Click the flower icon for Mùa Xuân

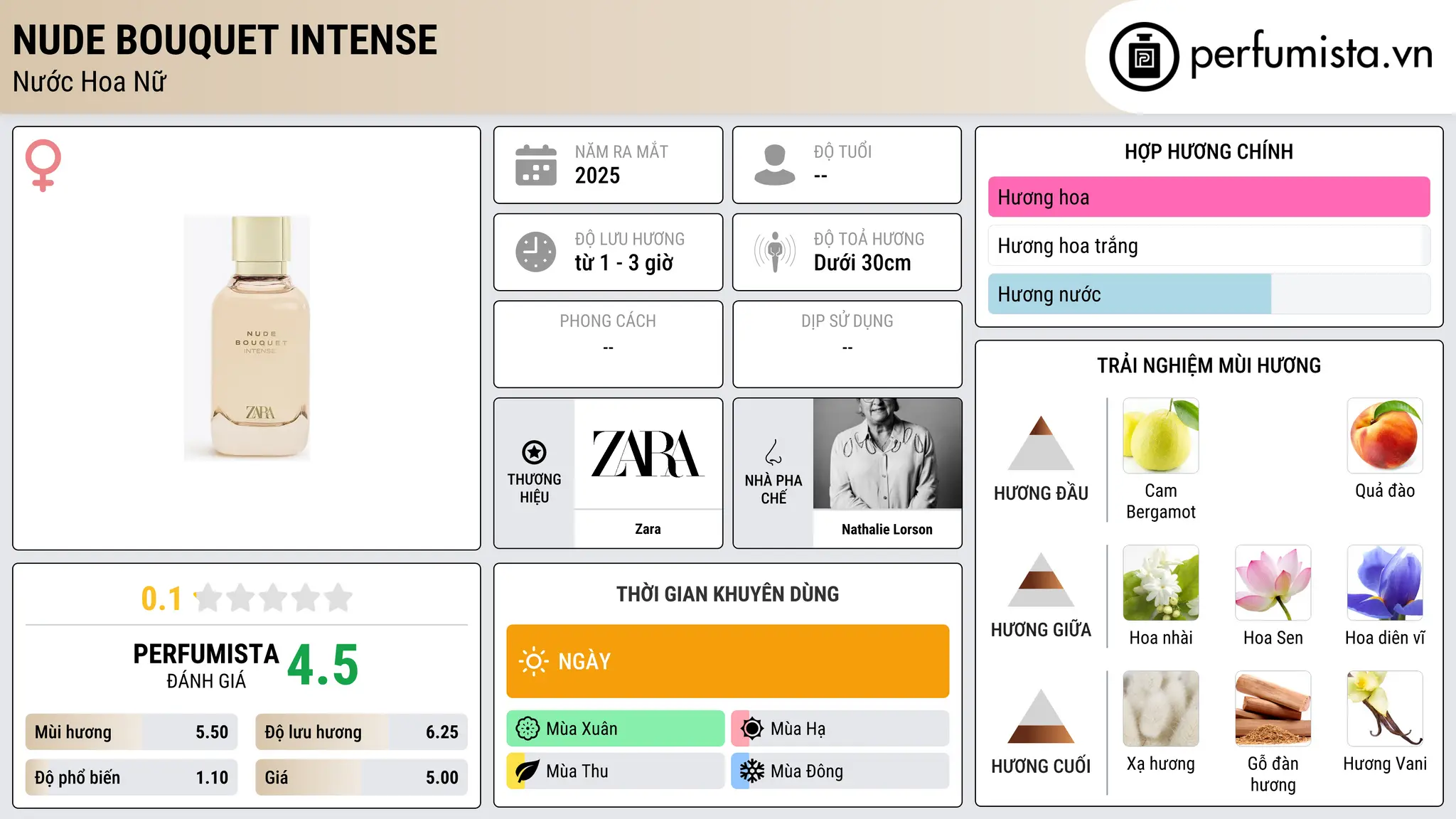coord(528,729)
